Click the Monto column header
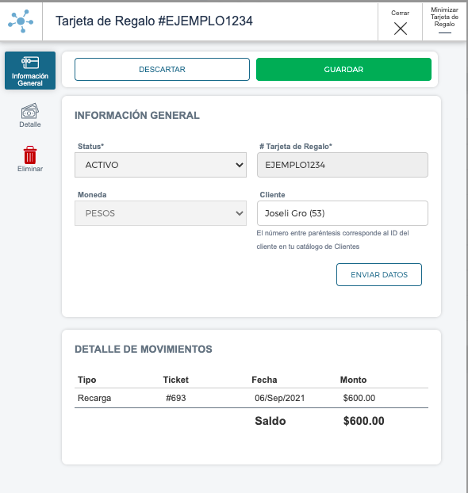The image size is (468, 493). pyautogui.click(x=353, y=380)
